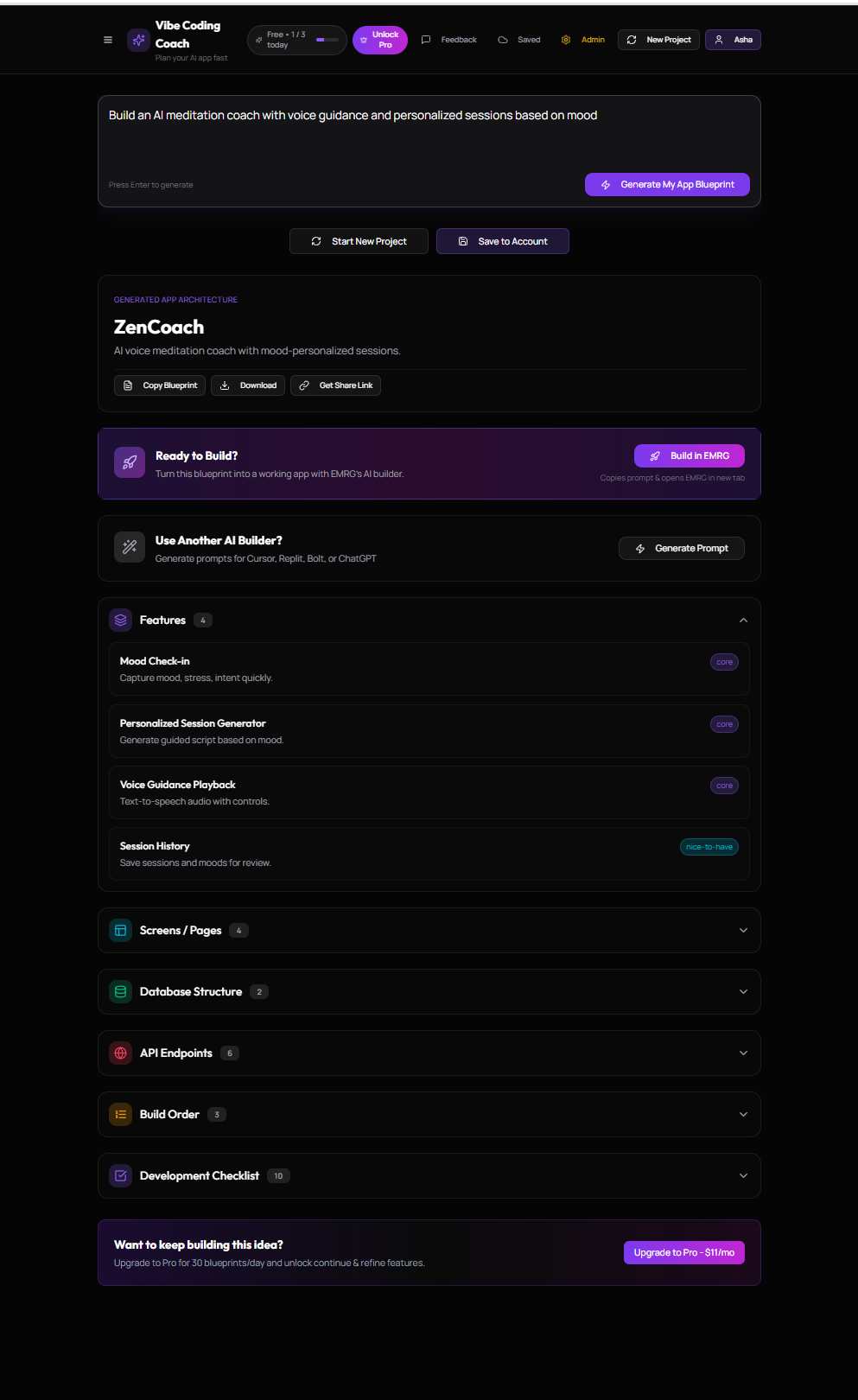Click the Build Order list icon
Screen dimensions: 858x1400
121,1115
